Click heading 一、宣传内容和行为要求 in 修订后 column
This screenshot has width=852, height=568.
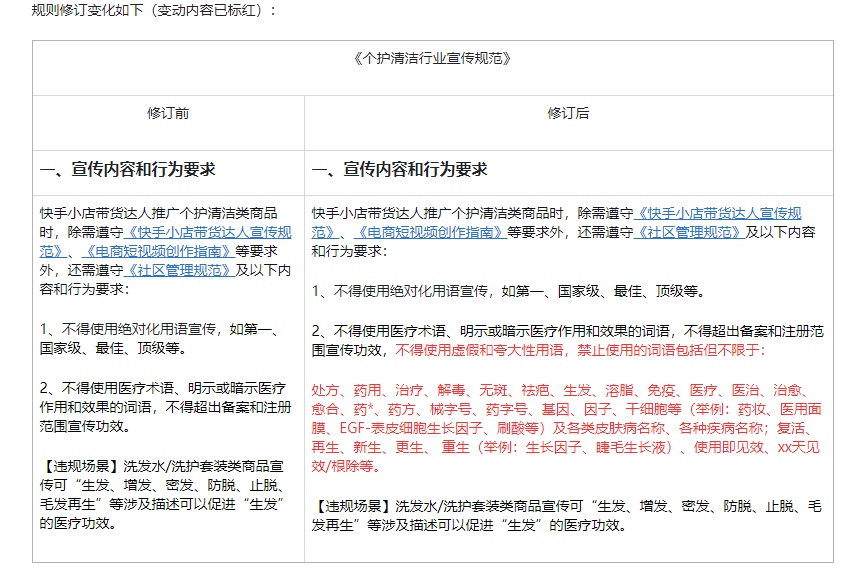tap(400, 170)
